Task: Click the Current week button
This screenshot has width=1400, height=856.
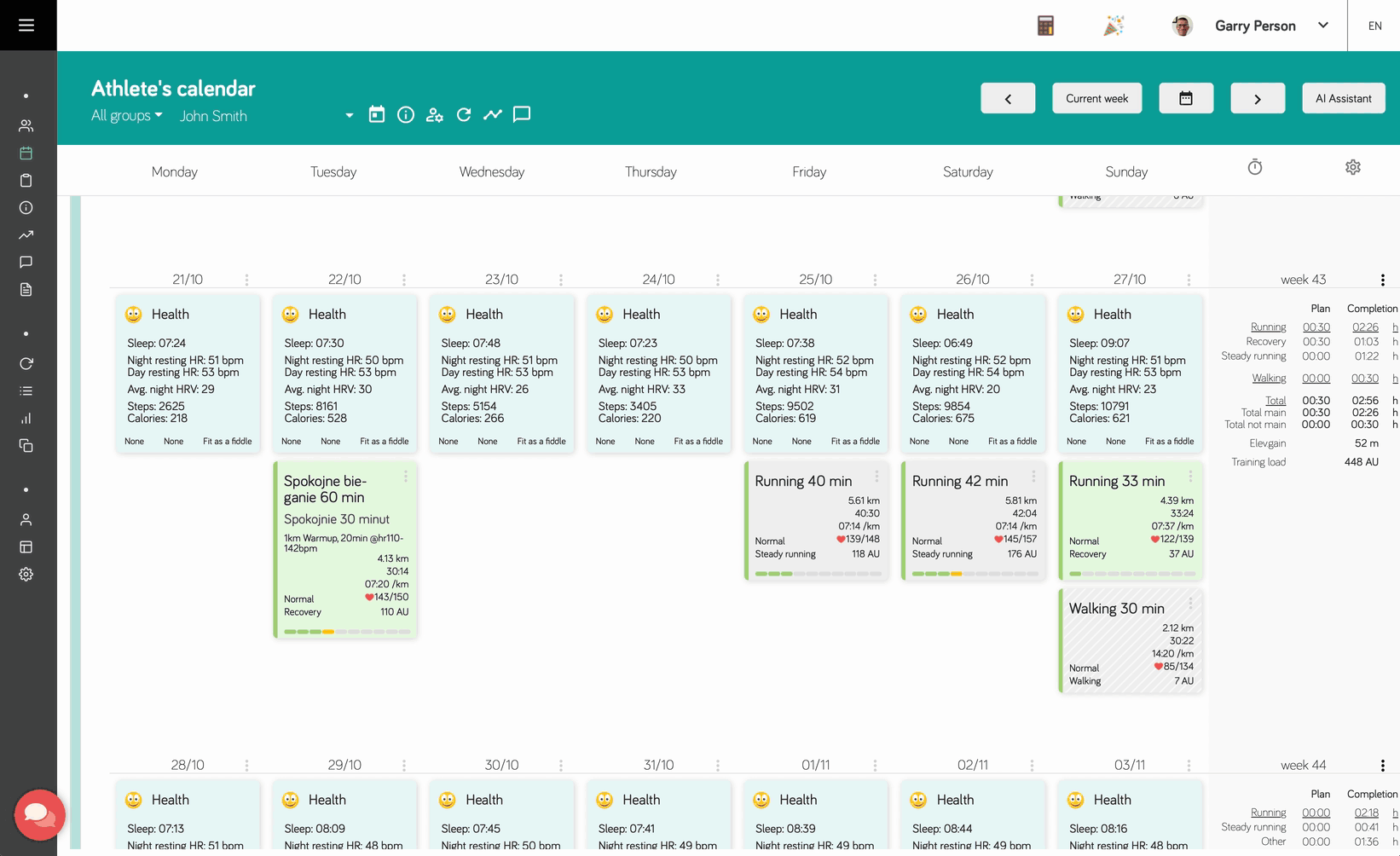Action: pos(1096,98)
